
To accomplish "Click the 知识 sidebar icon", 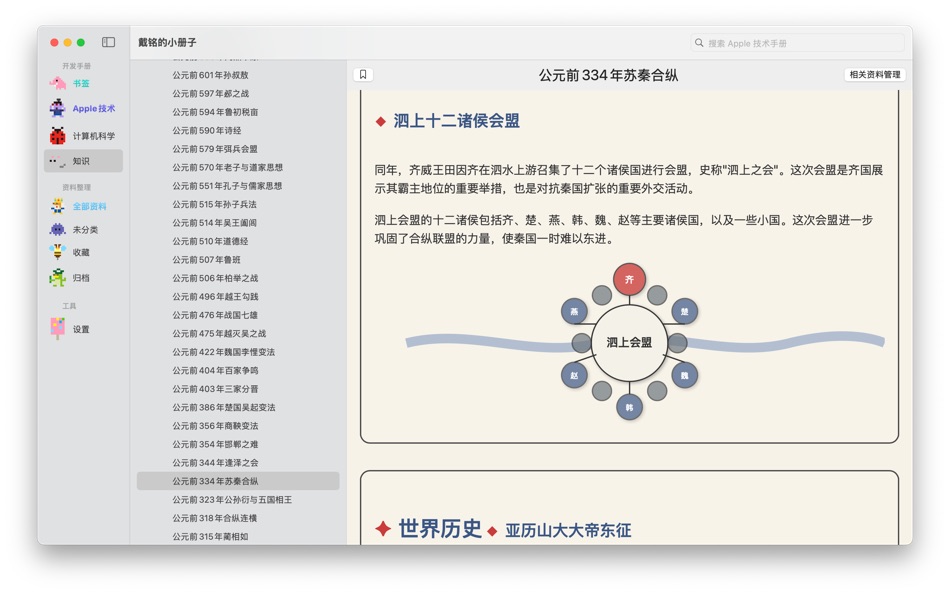I will (x=57, y=159).
